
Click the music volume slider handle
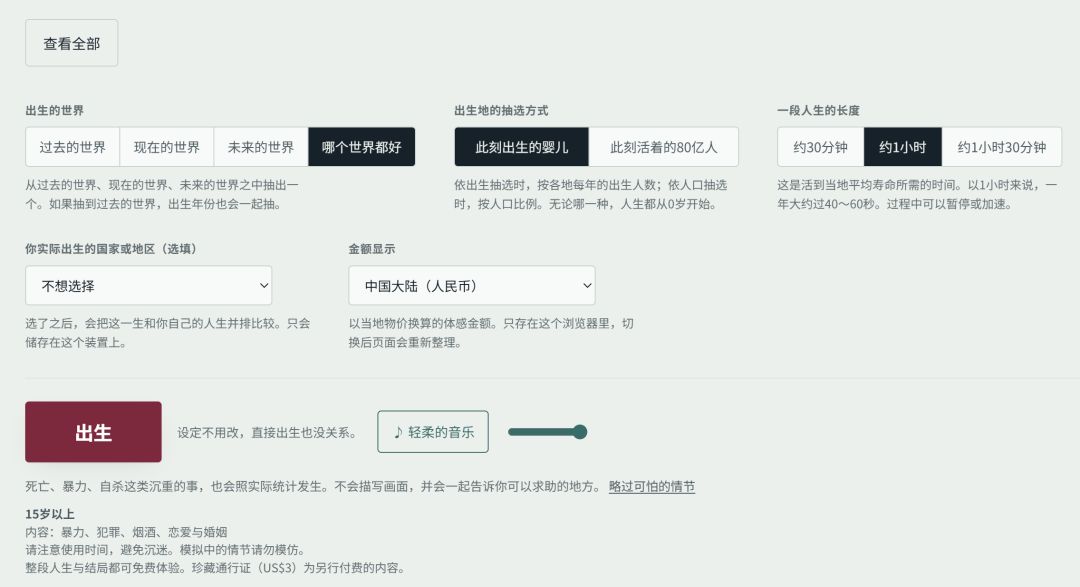pyautogui.click(x=580, y=432)
